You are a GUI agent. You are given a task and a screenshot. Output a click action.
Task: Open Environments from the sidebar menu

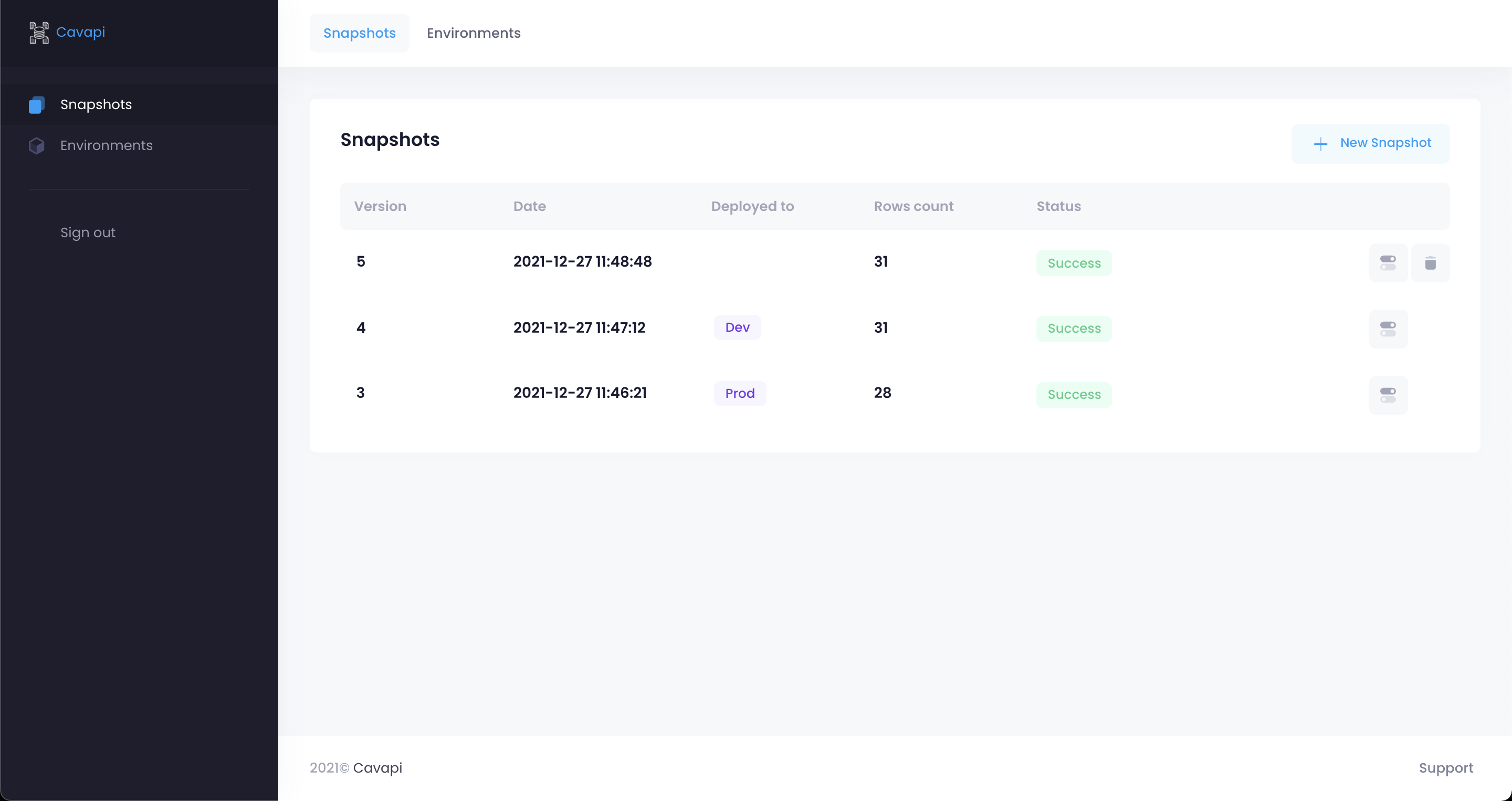click(106, 145)
